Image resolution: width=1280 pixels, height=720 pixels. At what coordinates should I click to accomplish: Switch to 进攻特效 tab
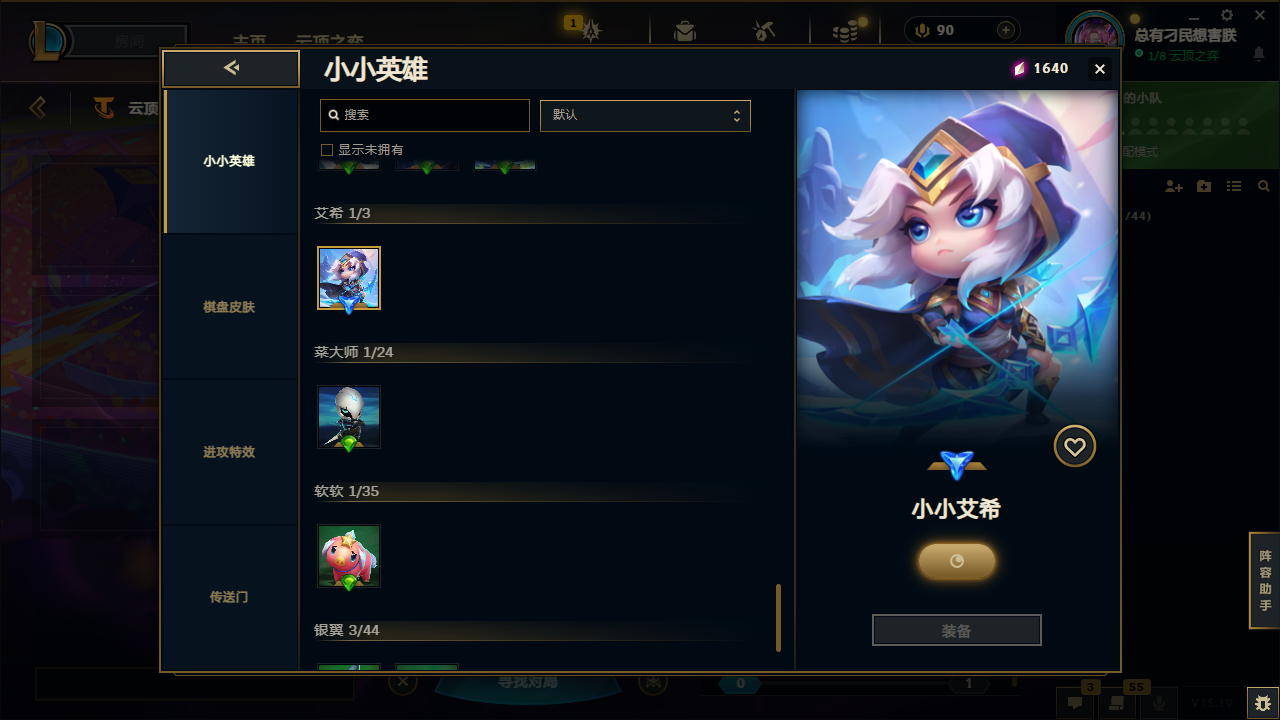click(x=229, y=452)
